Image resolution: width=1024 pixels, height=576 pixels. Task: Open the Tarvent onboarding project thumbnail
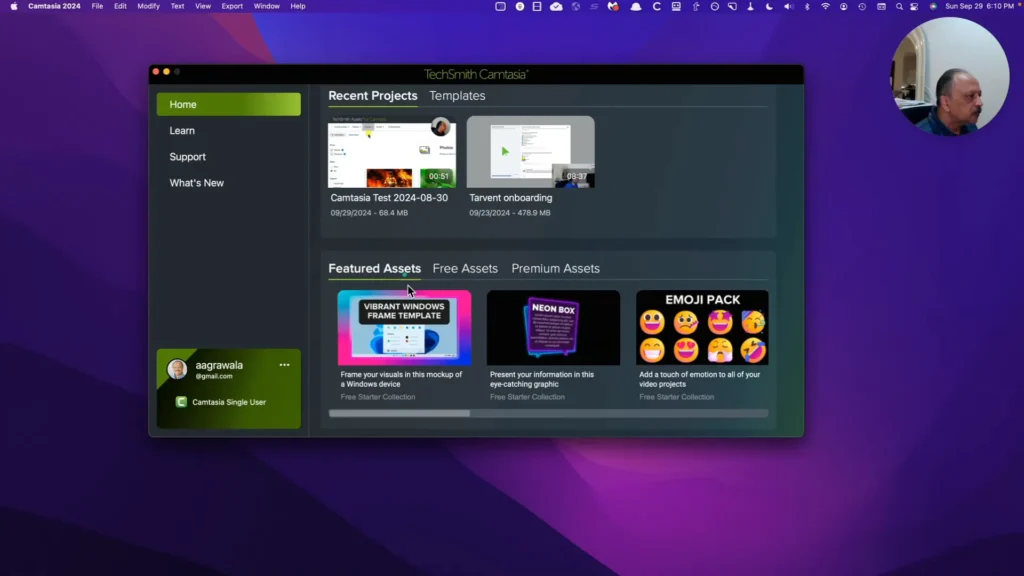530,152
